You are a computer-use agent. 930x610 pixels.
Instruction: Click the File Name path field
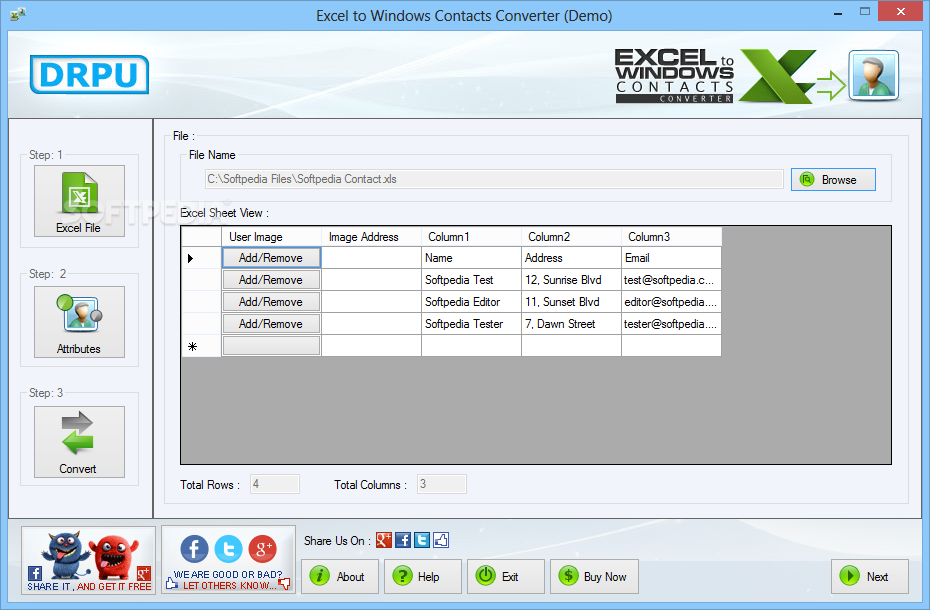pos(494,179)
